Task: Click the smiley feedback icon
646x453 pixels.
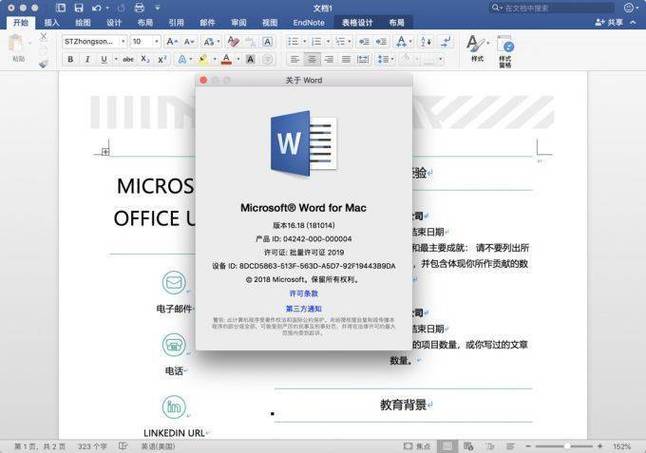Action: tap(628, 7)
